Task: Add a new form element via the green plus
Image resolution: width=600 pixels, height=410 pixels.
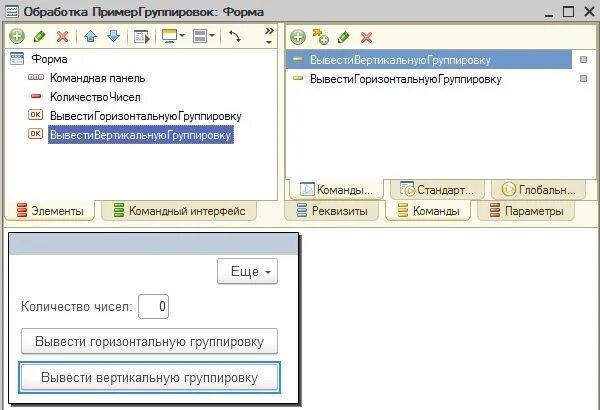Action: tap(17, 37)
